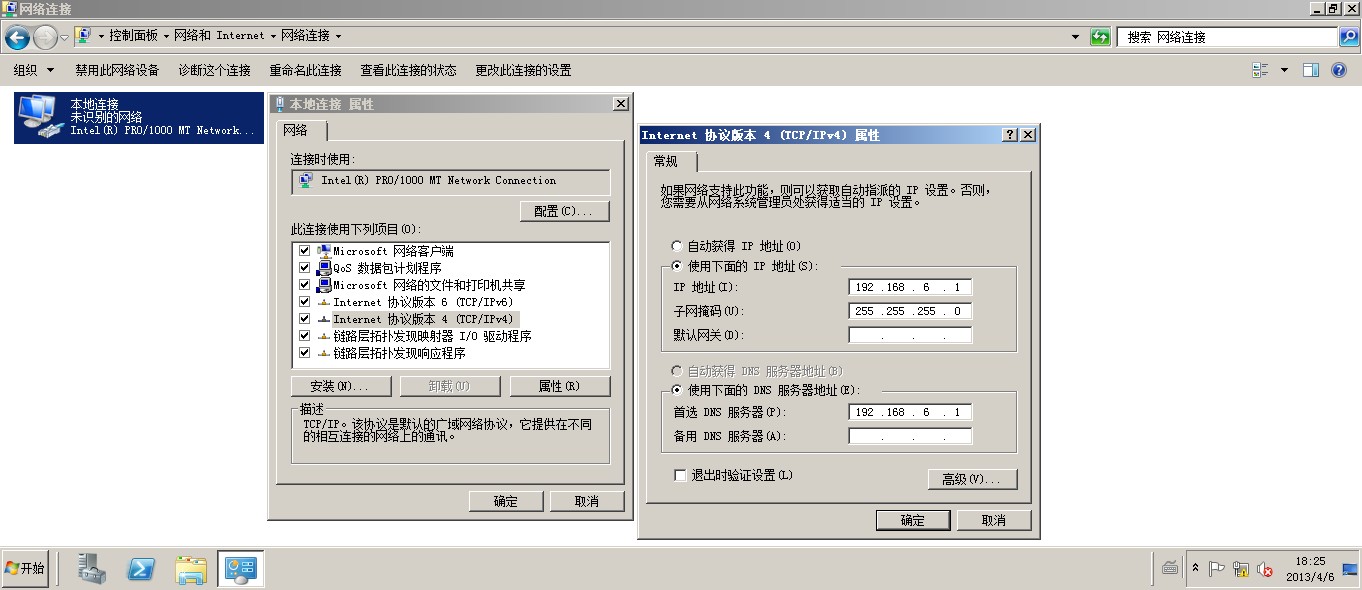Open the 组织 dropdown menu
The image size is (1362, 590).
pos(34,70)
